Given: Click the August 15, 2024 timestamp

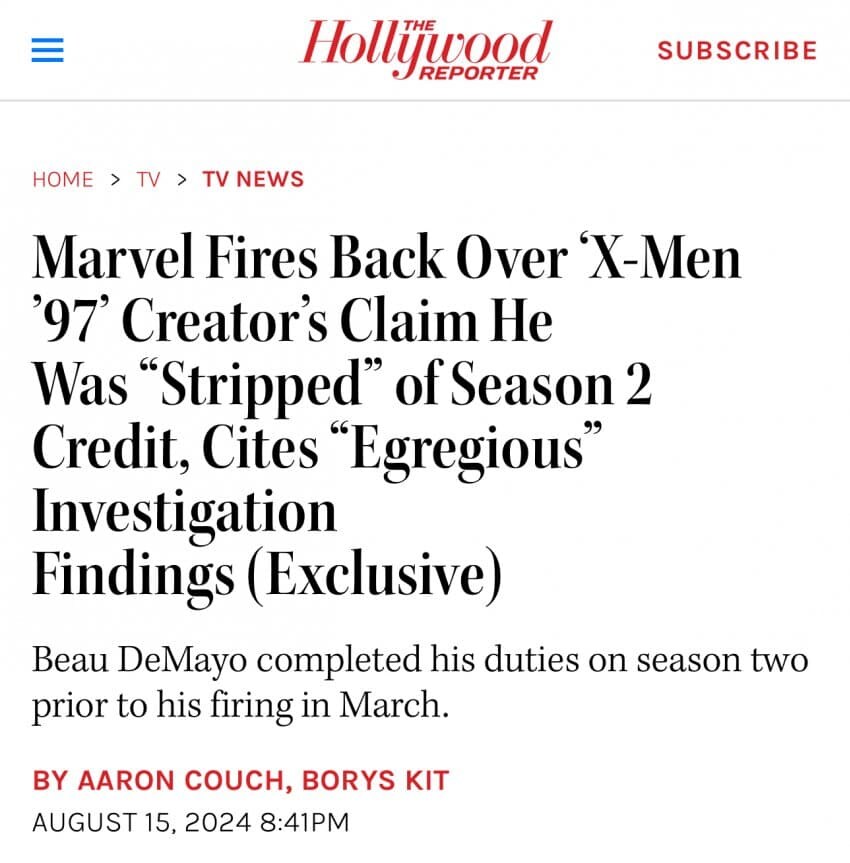Looking at the screenshot, I should click(x=191, y=823).
